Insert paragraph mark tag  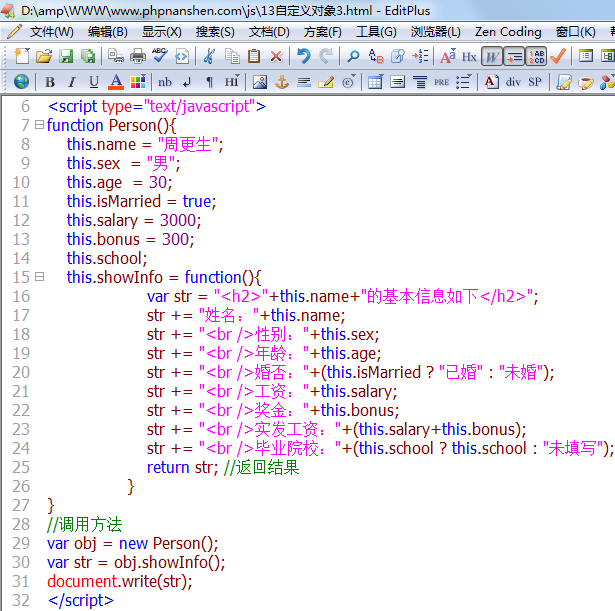coord(209,82)
